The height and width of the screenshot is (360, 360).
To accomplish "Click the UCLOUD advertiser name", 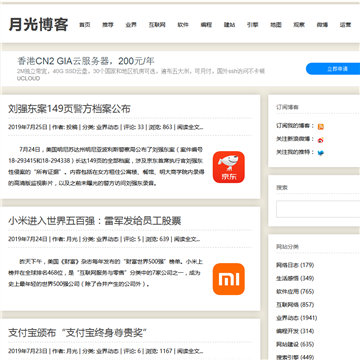I will [28, 79].
